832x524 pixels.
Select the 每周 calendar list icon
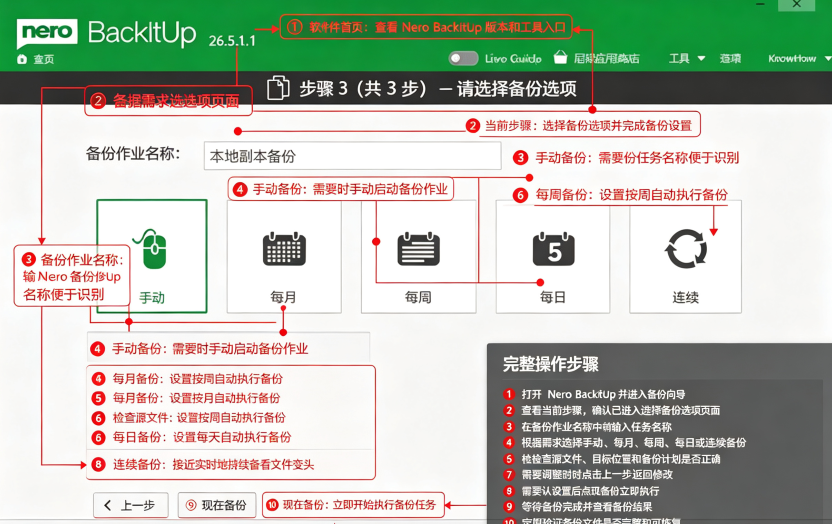click(x=419, y=249)
